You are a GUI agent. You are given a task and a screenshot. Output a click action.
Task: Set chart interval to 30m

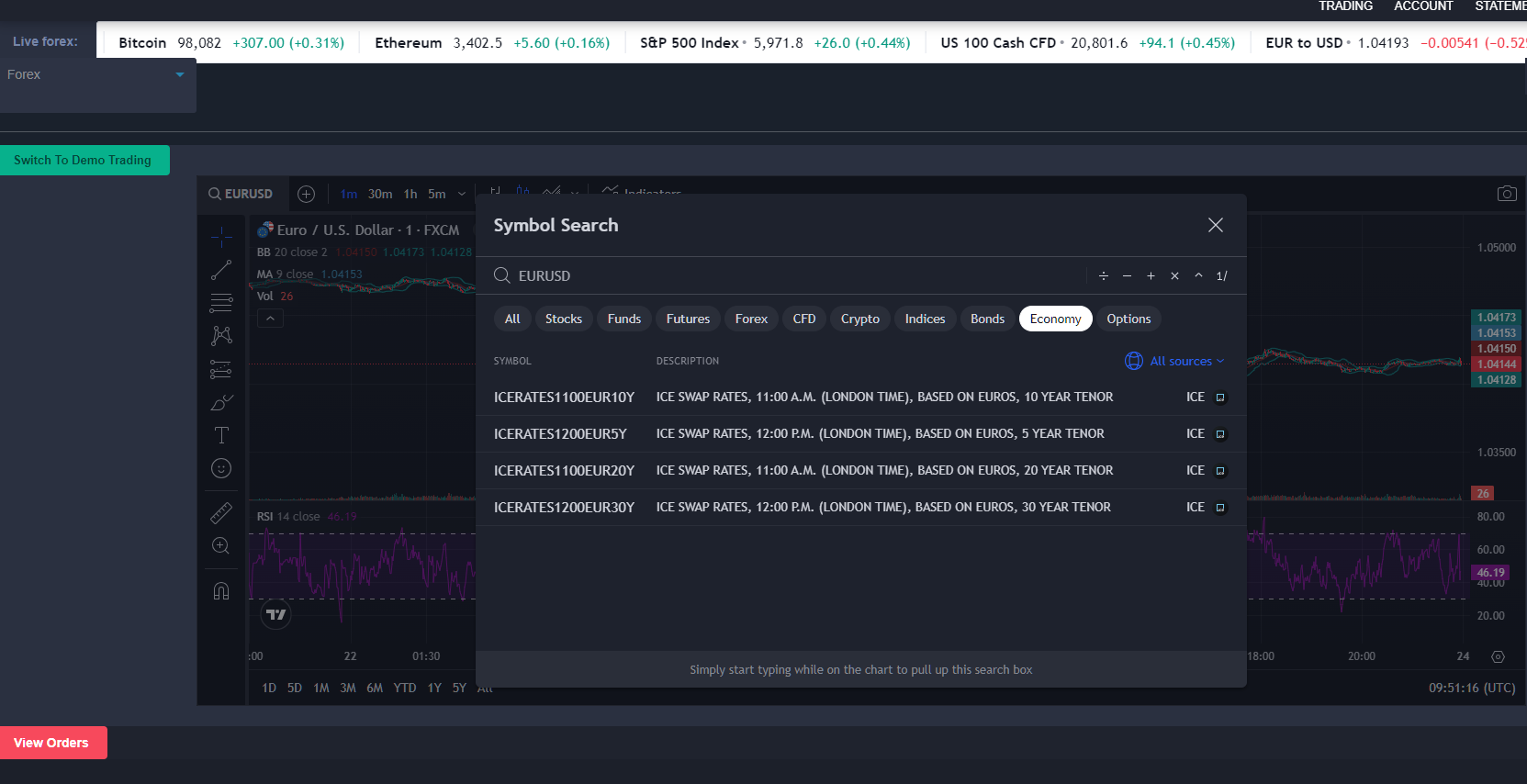[380, 194]
